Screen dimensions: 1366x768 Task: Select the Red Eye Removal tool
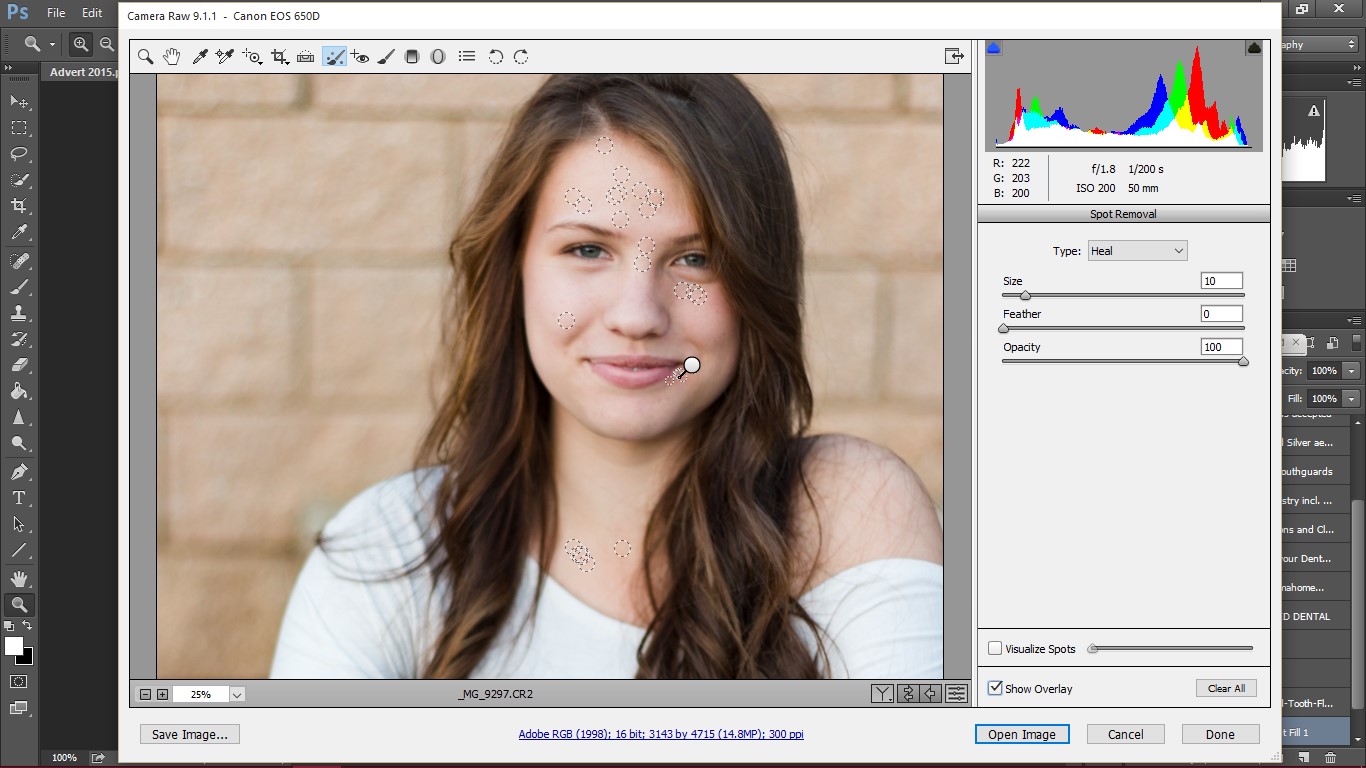click(361, 57)
